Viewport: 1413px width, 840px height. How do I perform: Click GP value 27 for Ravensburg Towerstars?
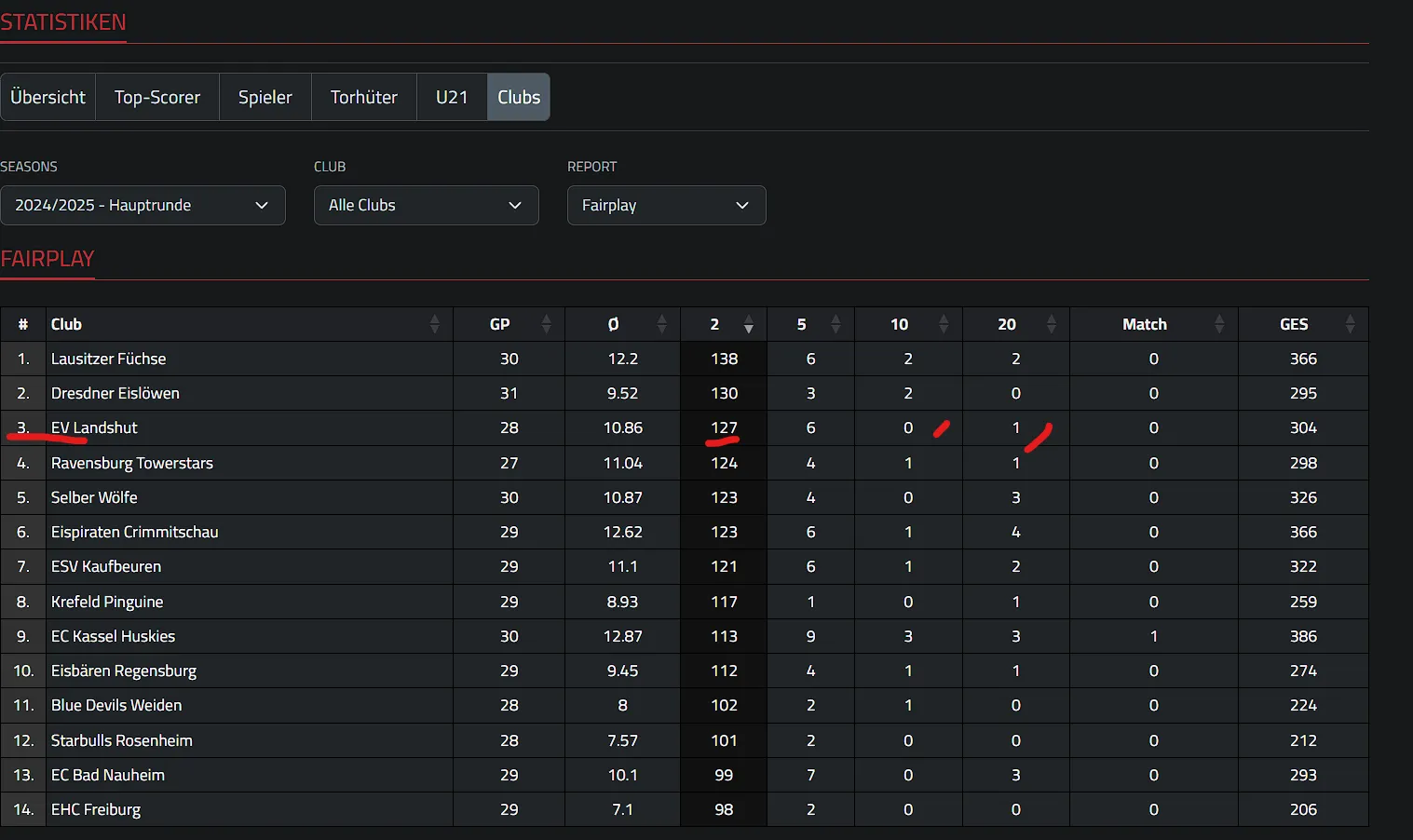coord(509,463)
